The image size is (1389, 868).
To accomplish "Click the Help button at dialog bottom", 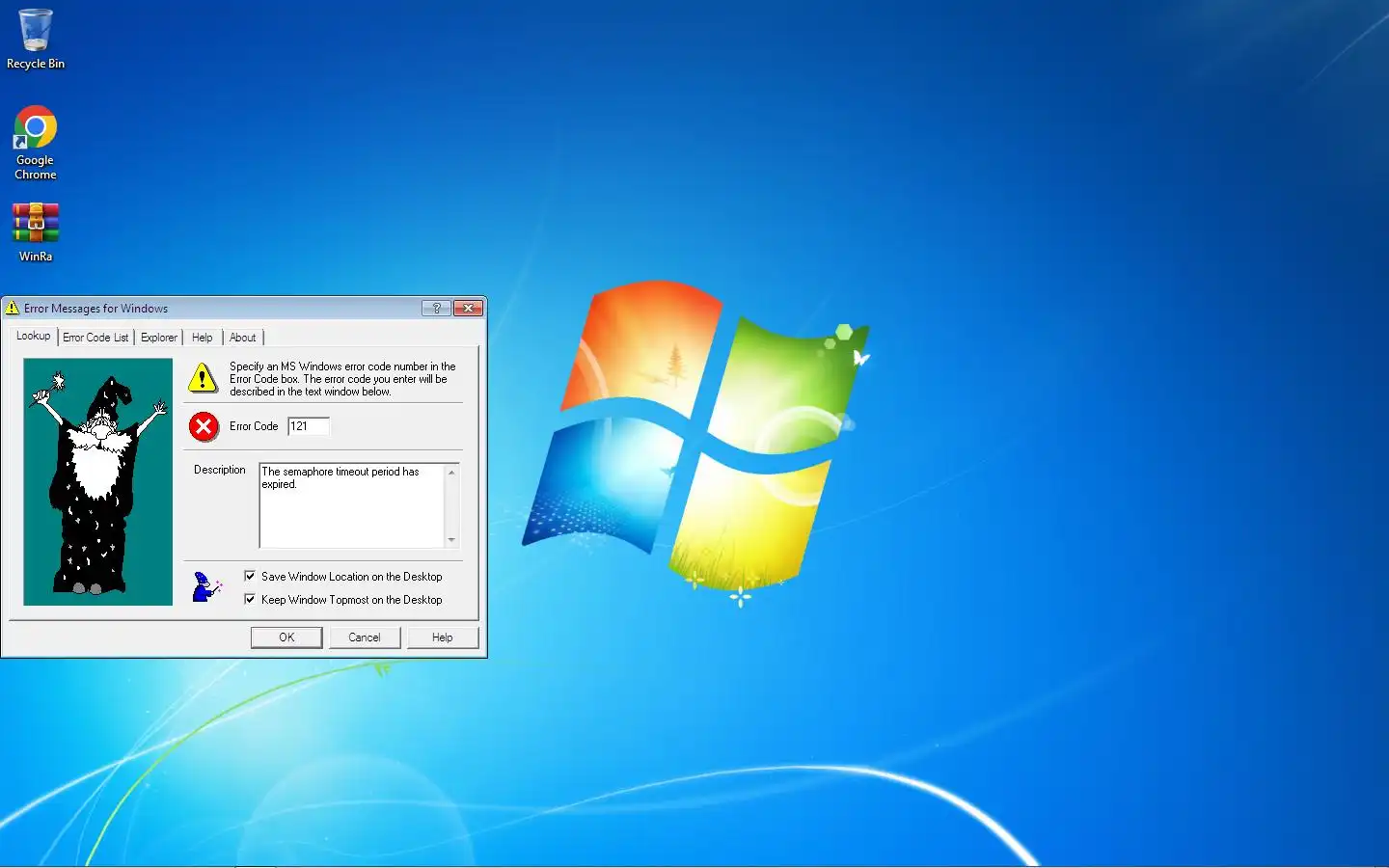I will point(443,637).
